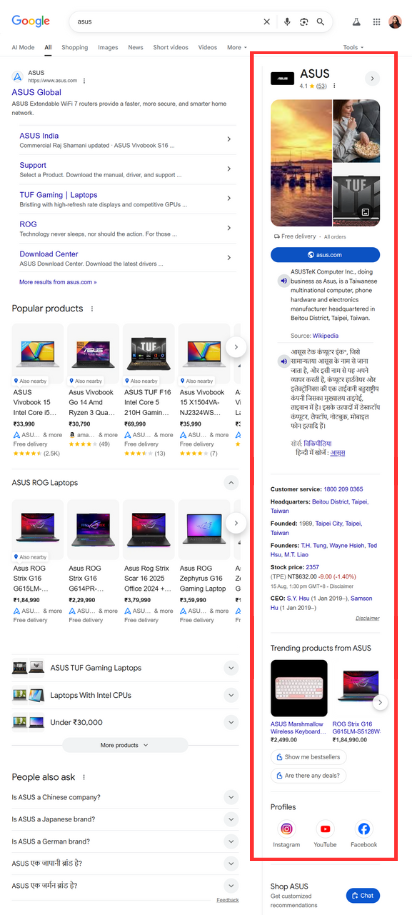The height and width of the screenshot is (915, 412).
Task: Open more options dots beside ASUS rating
Action: (x=334, y=86)
